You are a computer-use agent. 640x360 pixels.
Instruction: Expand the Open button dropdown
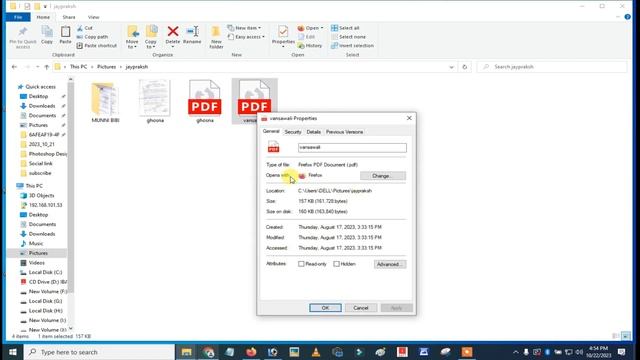click(322, 28)
